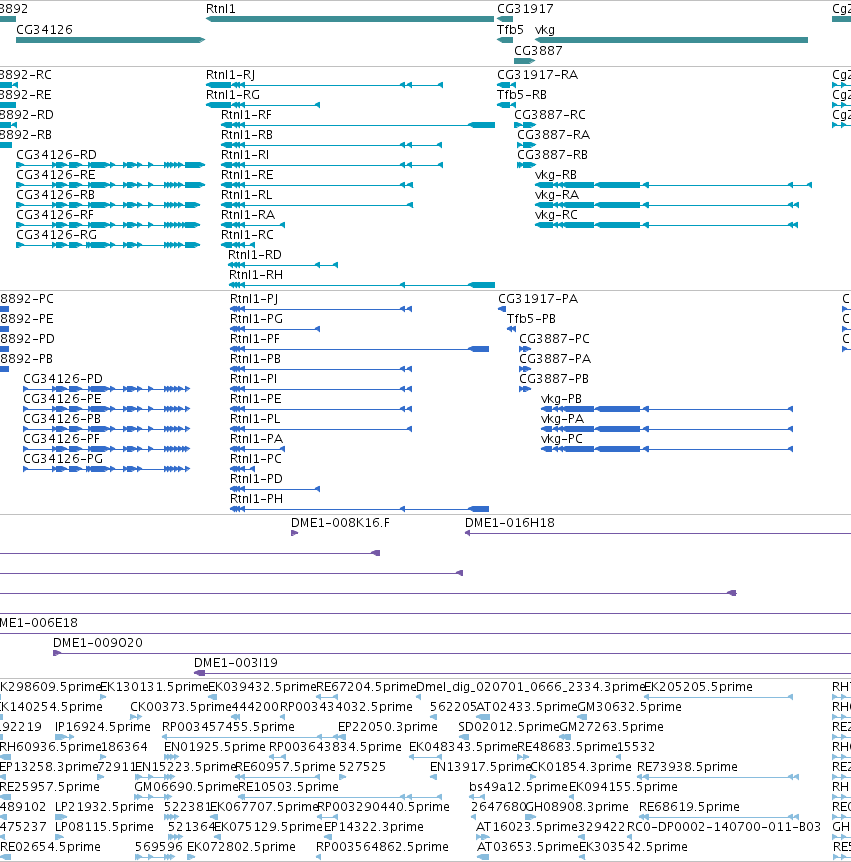
Task: Select protein Rtnl1-PH label
Action: click(256, 499)
